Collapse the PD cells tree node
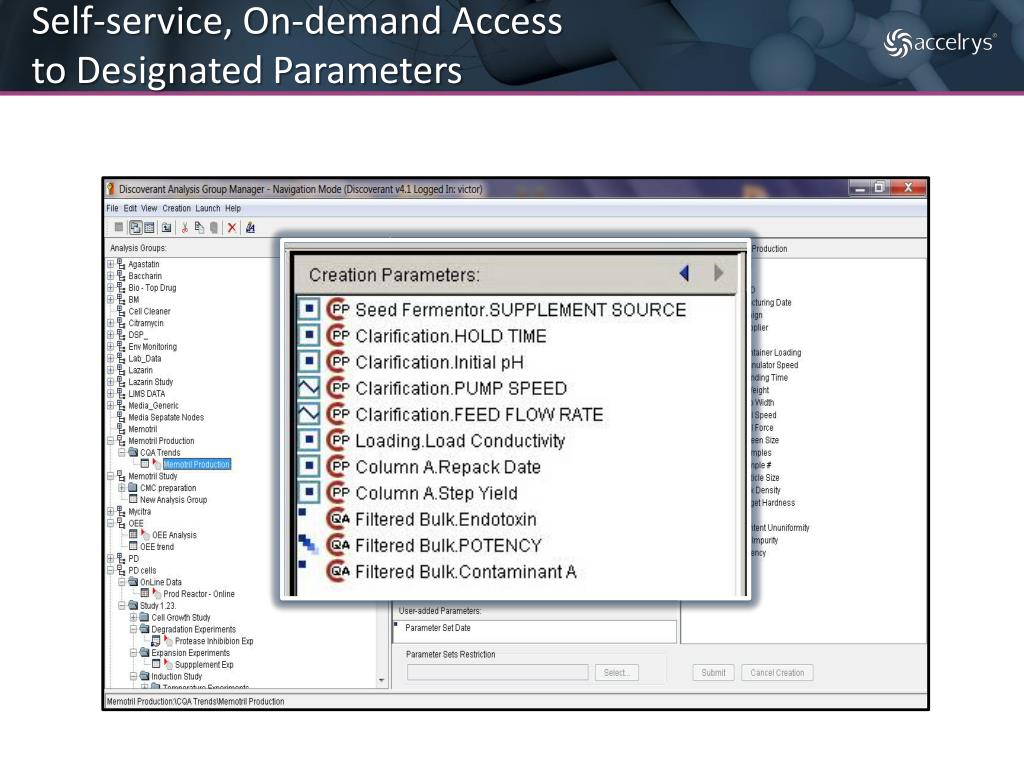This screenshot has height=768, width=1024. 111,570
